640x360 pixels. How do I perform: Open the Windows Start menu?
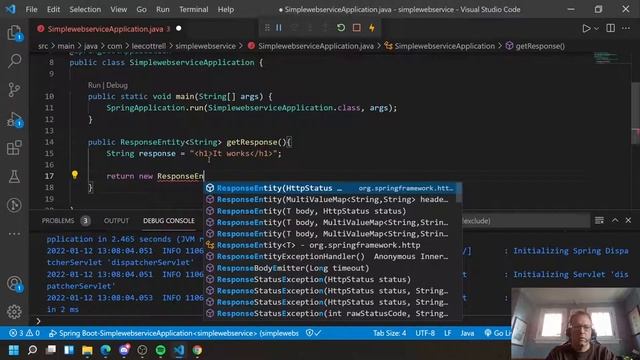[13, 350]
